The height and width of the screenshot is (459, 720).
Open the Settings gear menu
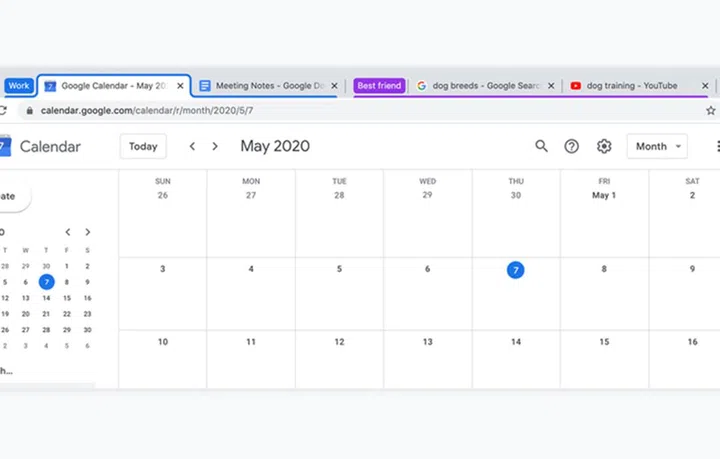[x=604, y=146]
